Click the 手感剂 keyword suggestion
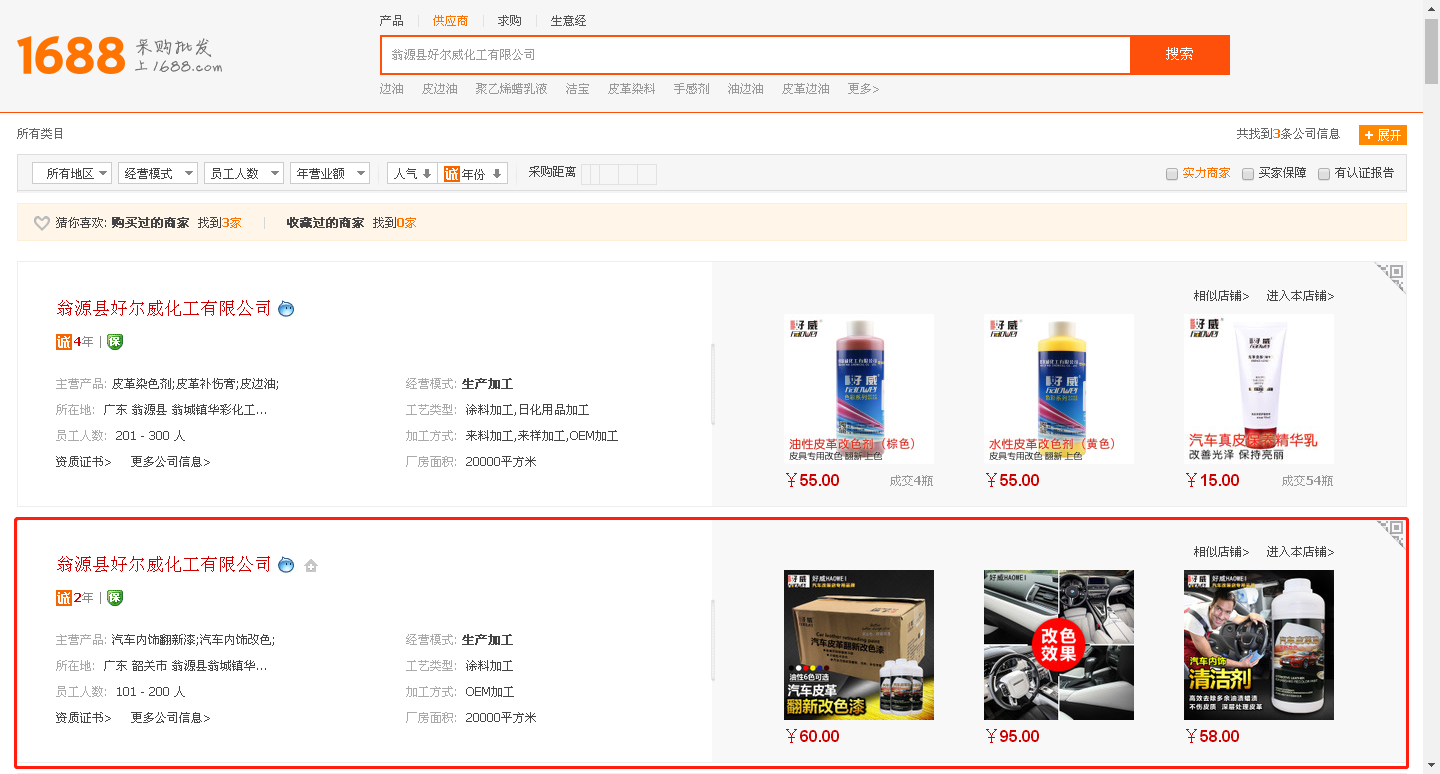The height and width of the screenshot is (774, 1440). click(x=691, y=89)
